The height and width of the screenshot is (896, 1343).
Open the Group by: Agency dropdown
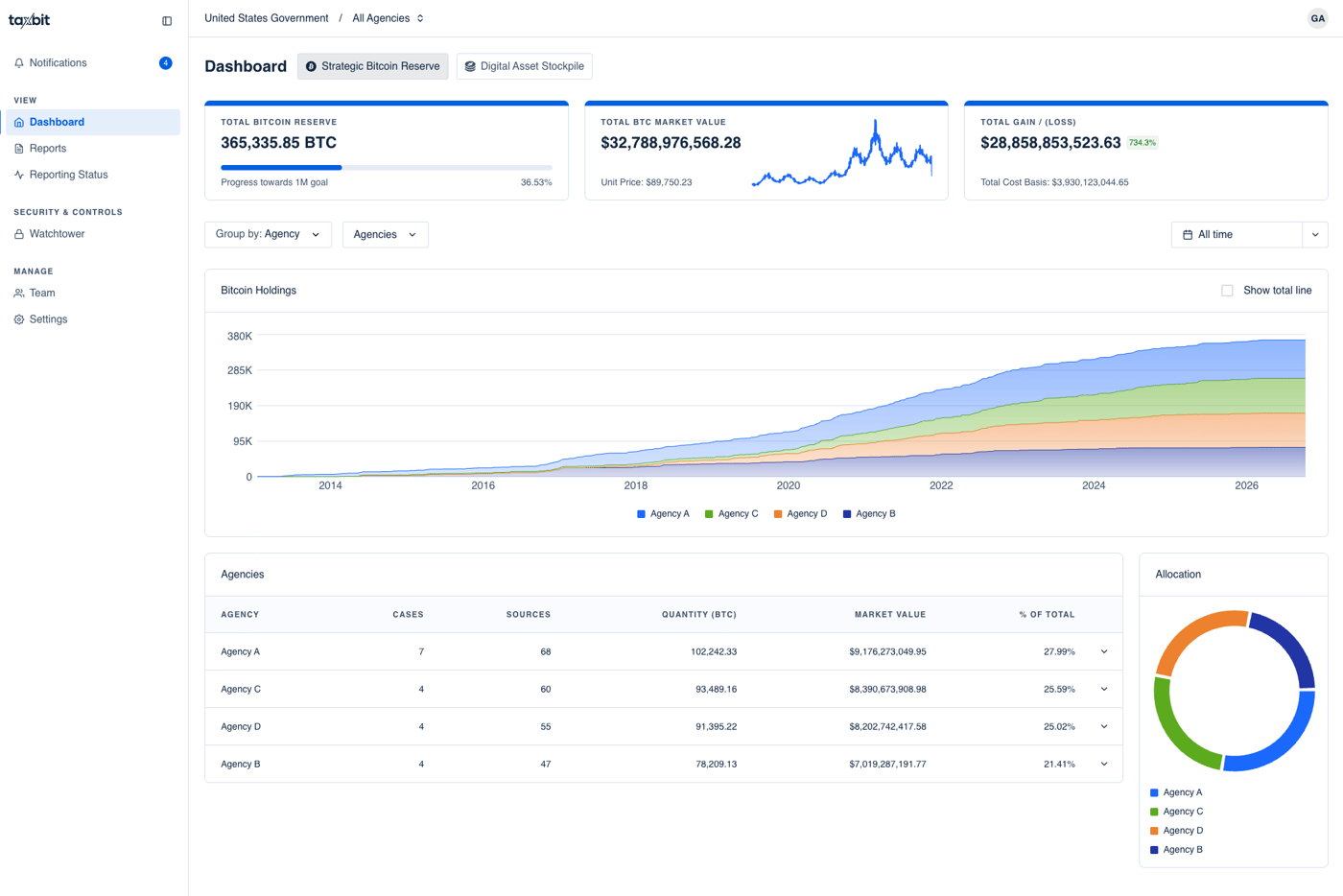[x=268, y=235]
